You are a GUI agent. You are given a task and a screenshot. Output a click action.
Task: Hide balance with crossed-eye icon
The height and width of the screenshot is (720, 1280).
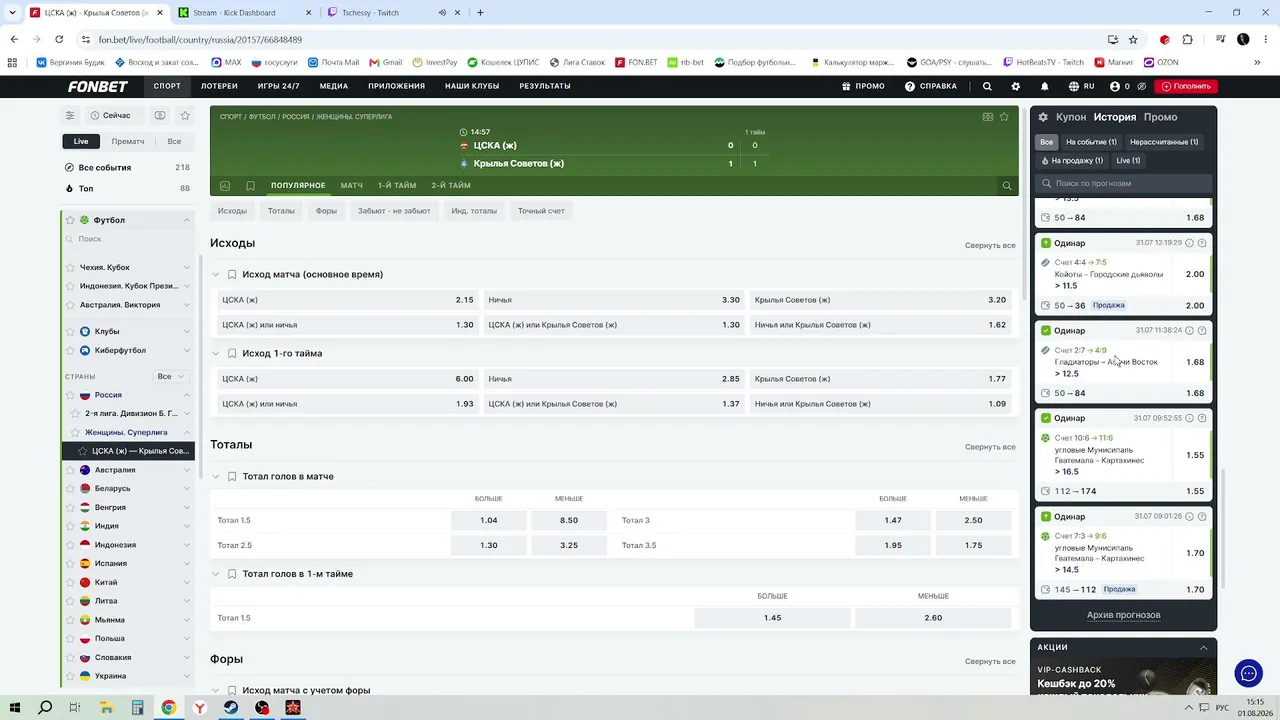pos(1142,86)
